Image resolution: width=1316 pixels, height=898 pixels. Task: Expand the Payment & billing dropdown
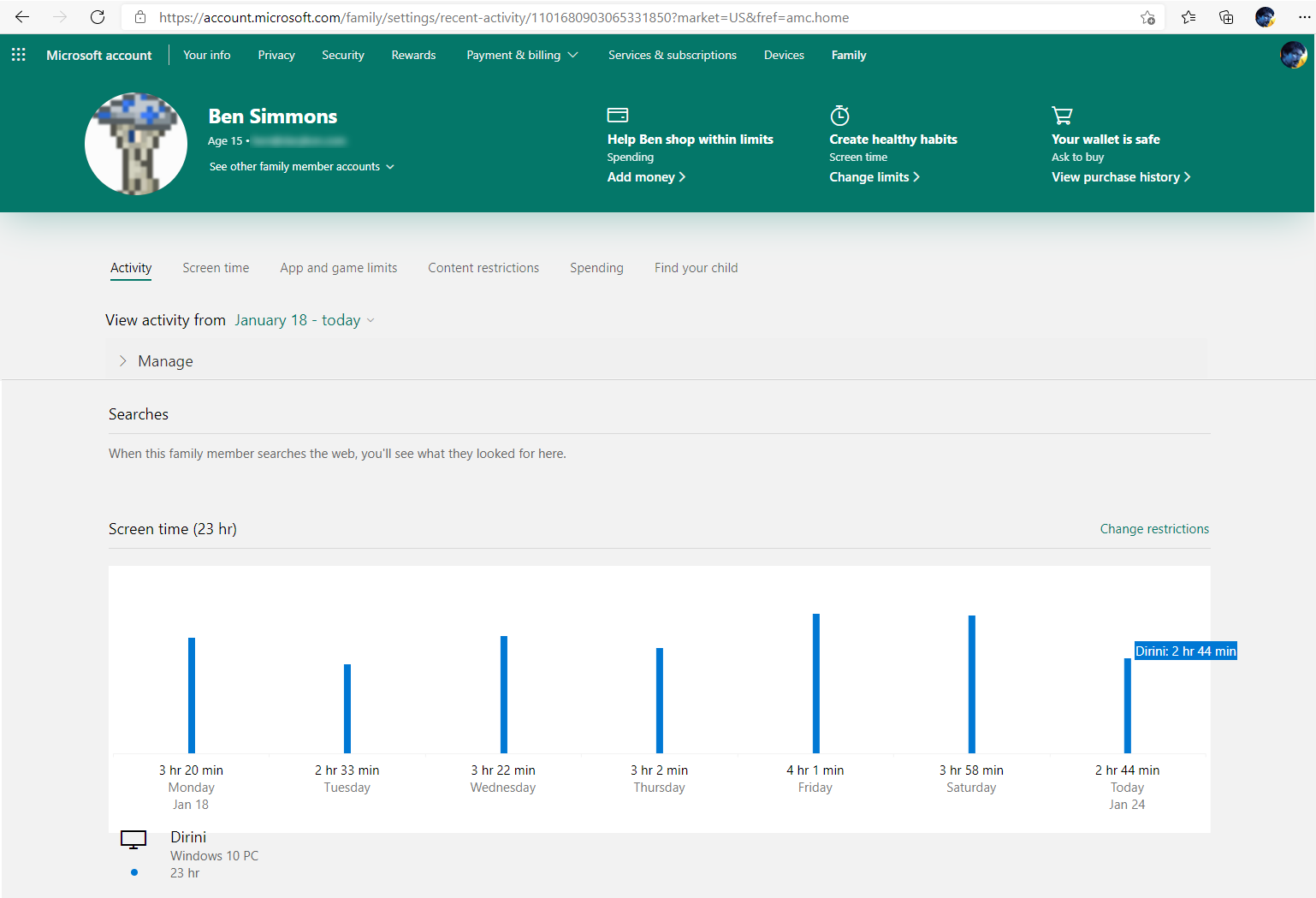coord(522,55)
